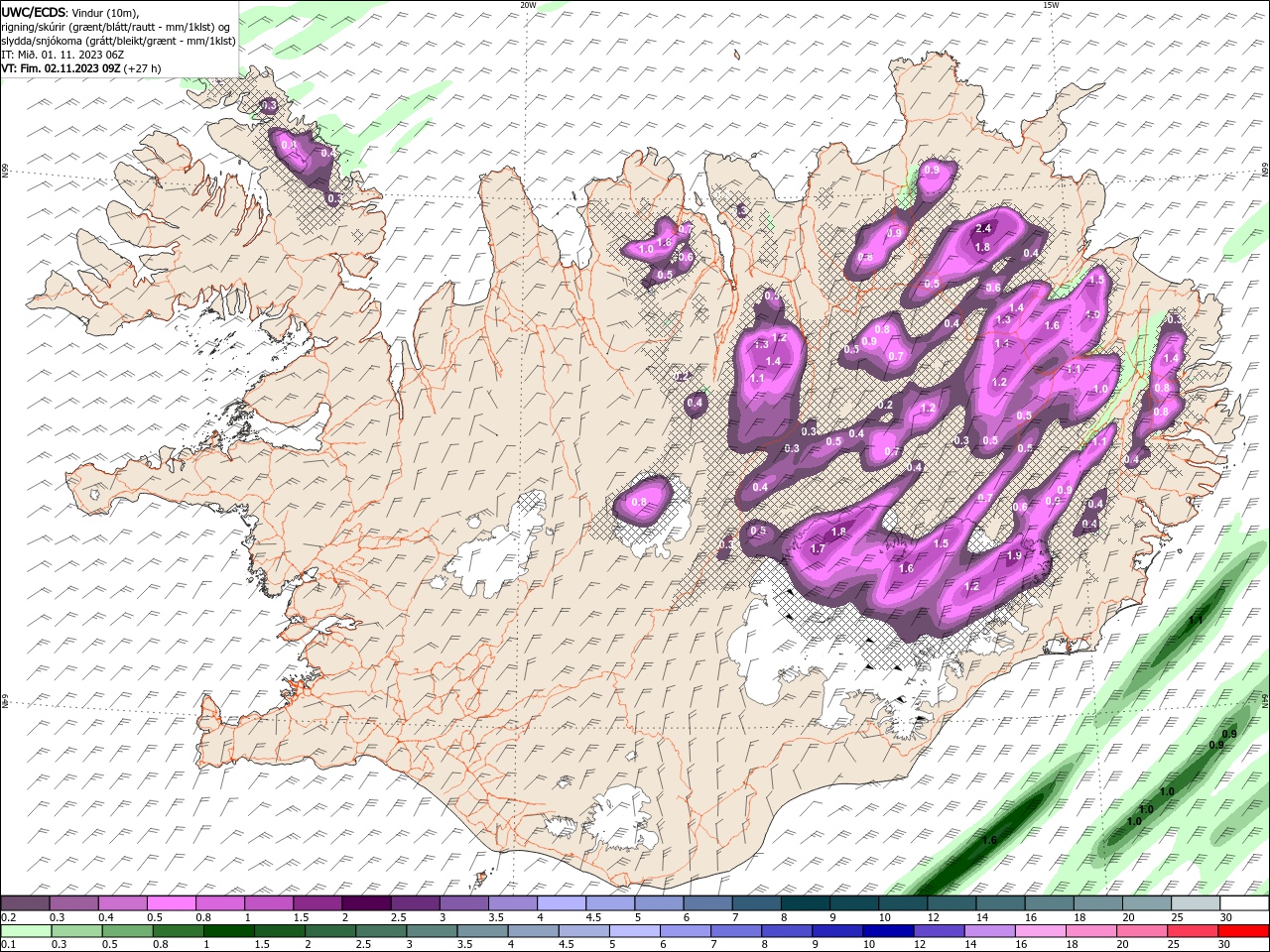This screenshot has height=952, width=1270.
Task: Click the 'VT: Fim. 02.11.2023 09Z (+27 h)' line
Action: point(81,68)
